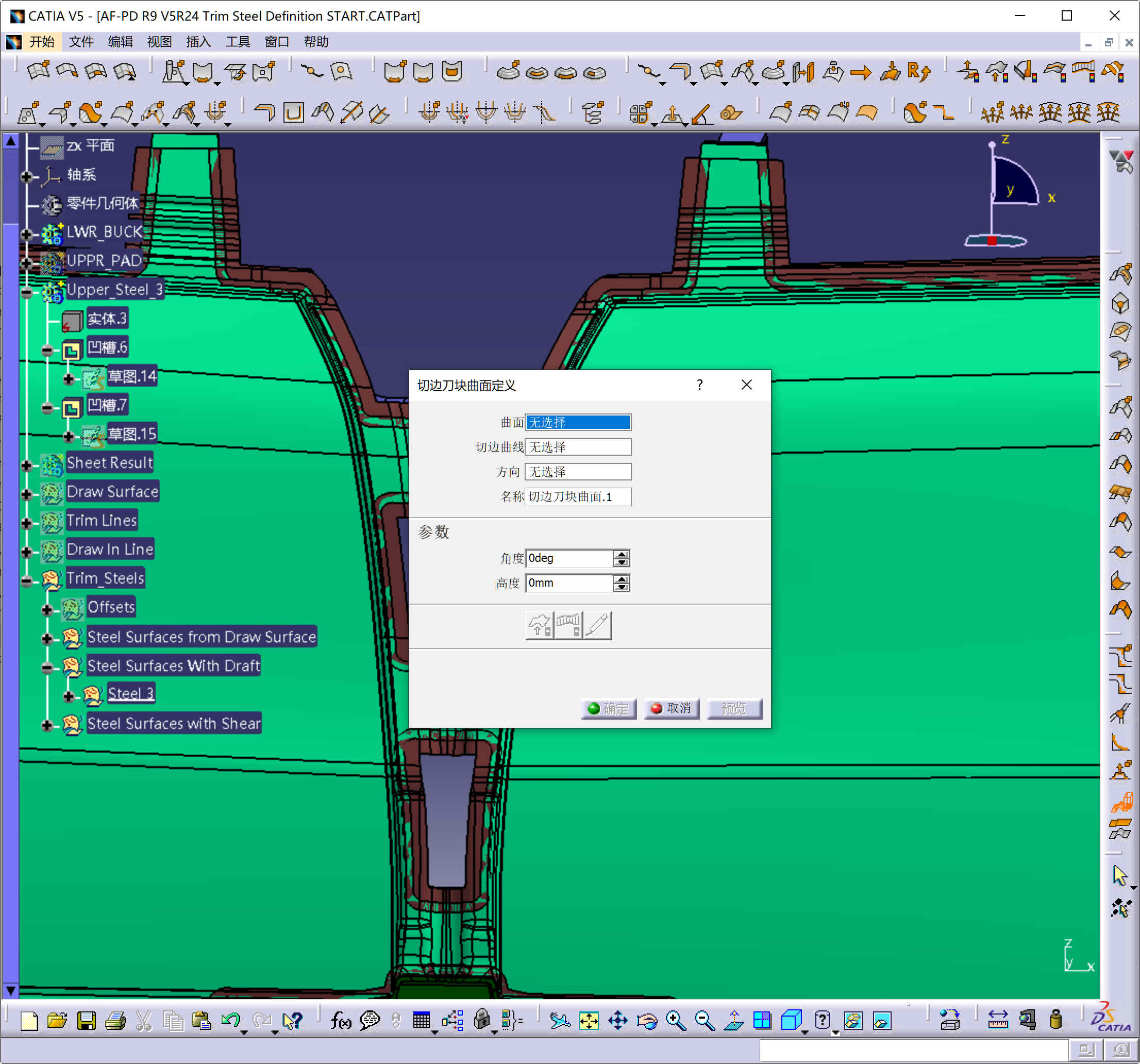Click the 确定 OK button

(x=609, y=708)
